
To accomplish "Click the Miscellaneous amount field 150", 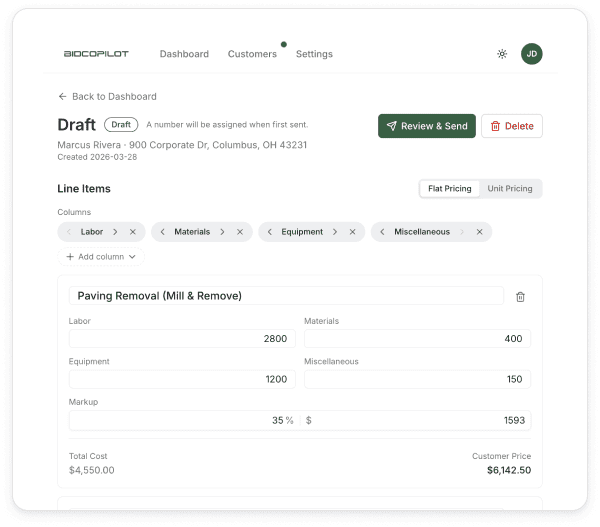I will [417, 379].
